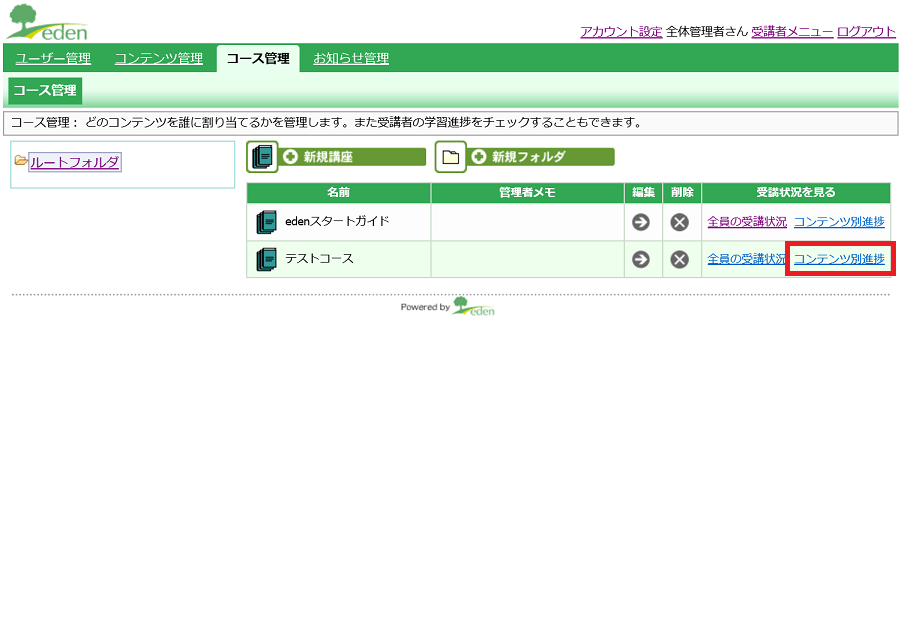901x629 pixels.
Task: Click the eden logo at top left
Action: pyautogui.click(x=47, y=23)
